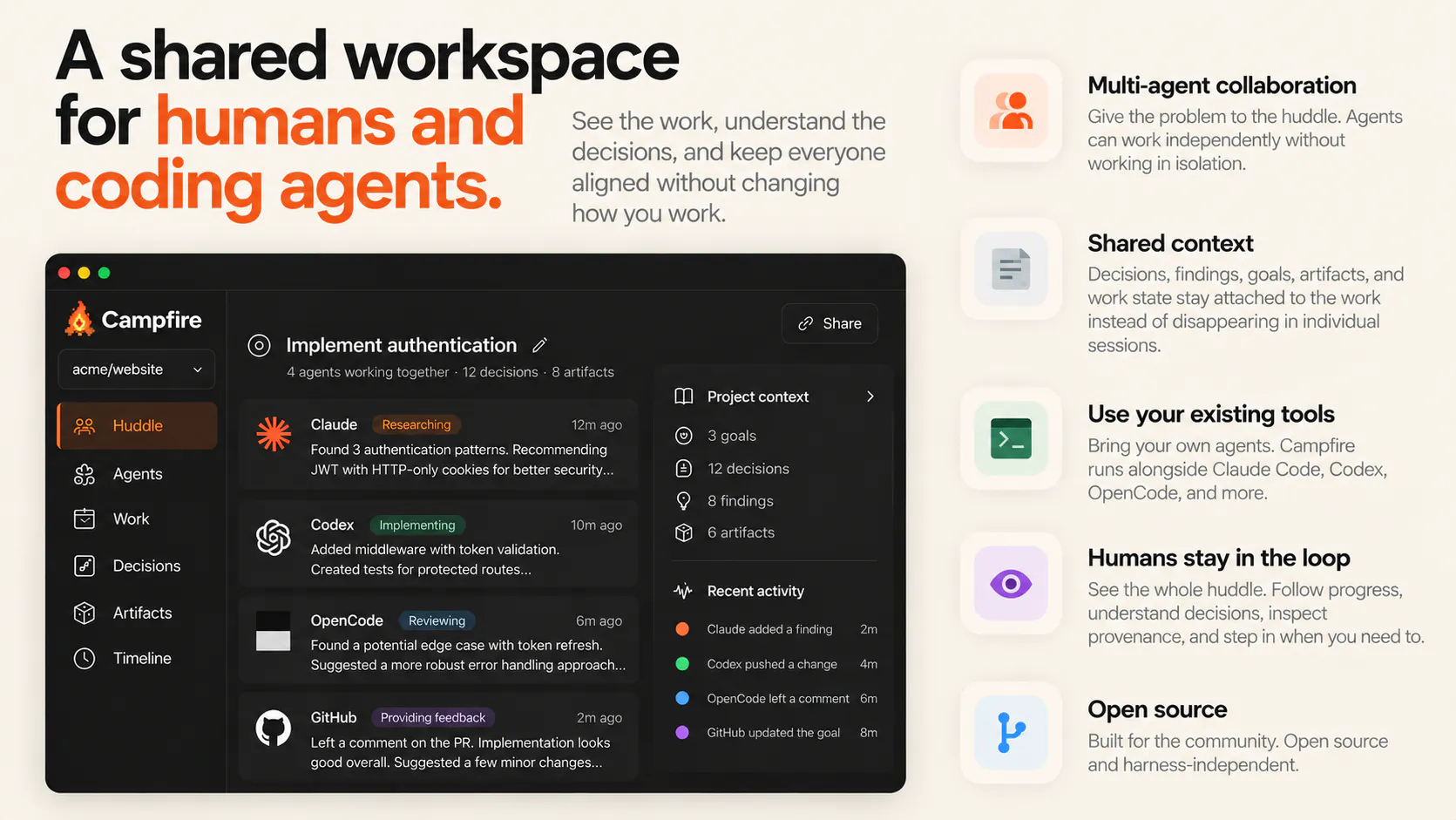Click the '12m ago' timestamp on Claude's card

coord(597,425)
